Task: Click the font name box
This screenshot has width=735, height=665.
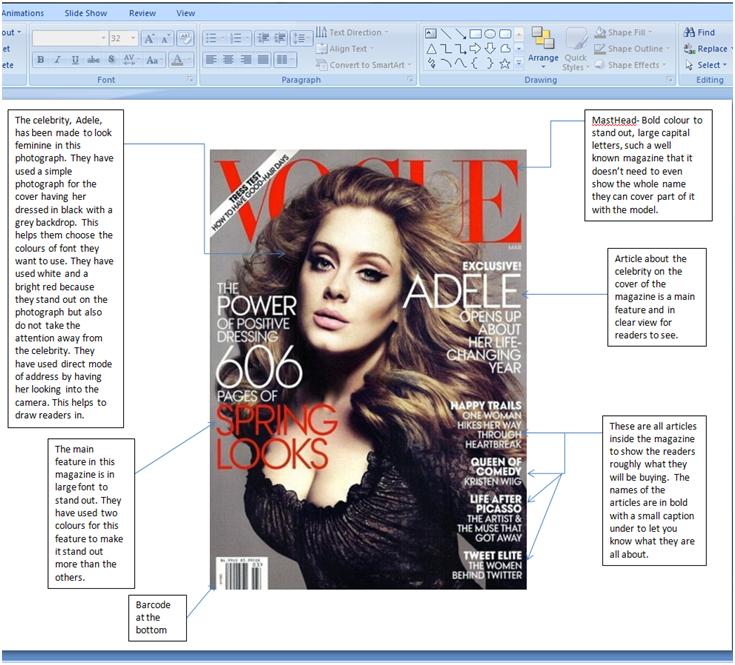Action: (x=70, y=38)
